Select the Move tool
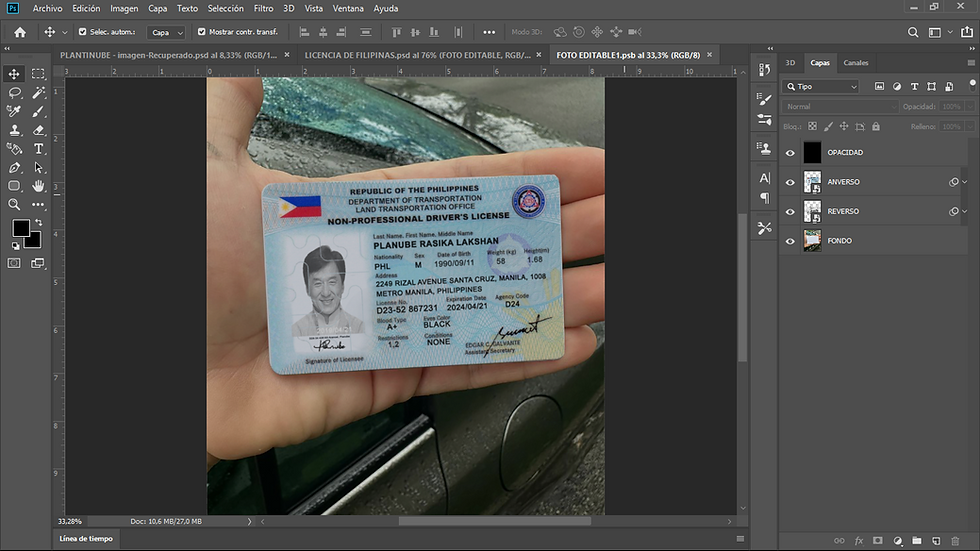This screenshot has height=551, width=980. coord(14,74)
